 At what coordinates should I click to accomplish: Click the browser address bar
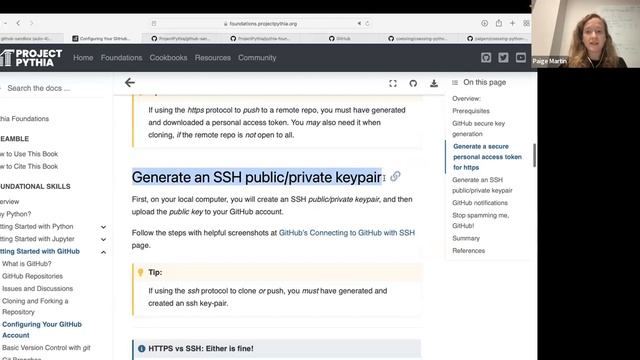261,24
